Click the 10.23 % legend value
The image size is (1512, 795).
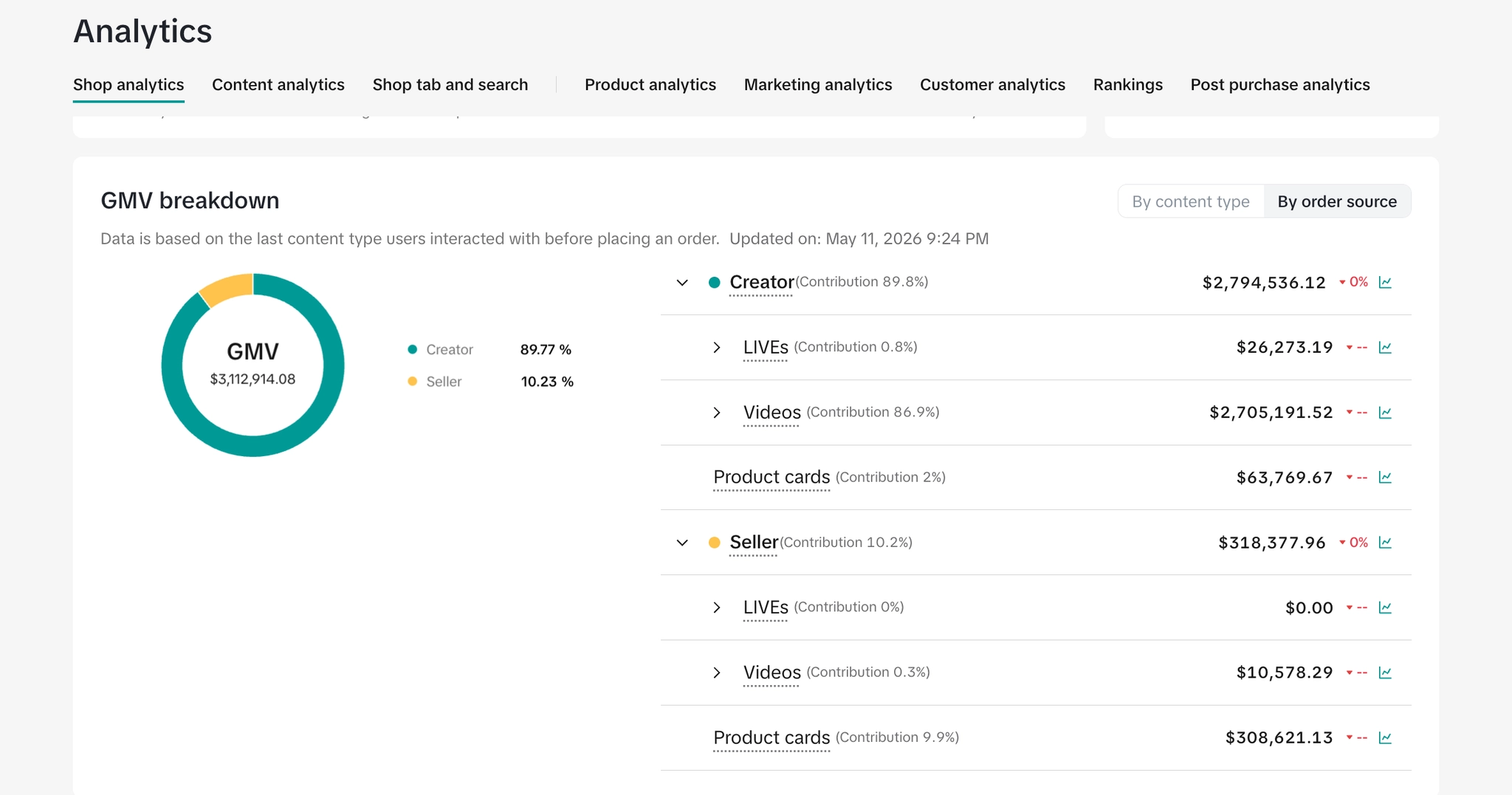point(547,382)
